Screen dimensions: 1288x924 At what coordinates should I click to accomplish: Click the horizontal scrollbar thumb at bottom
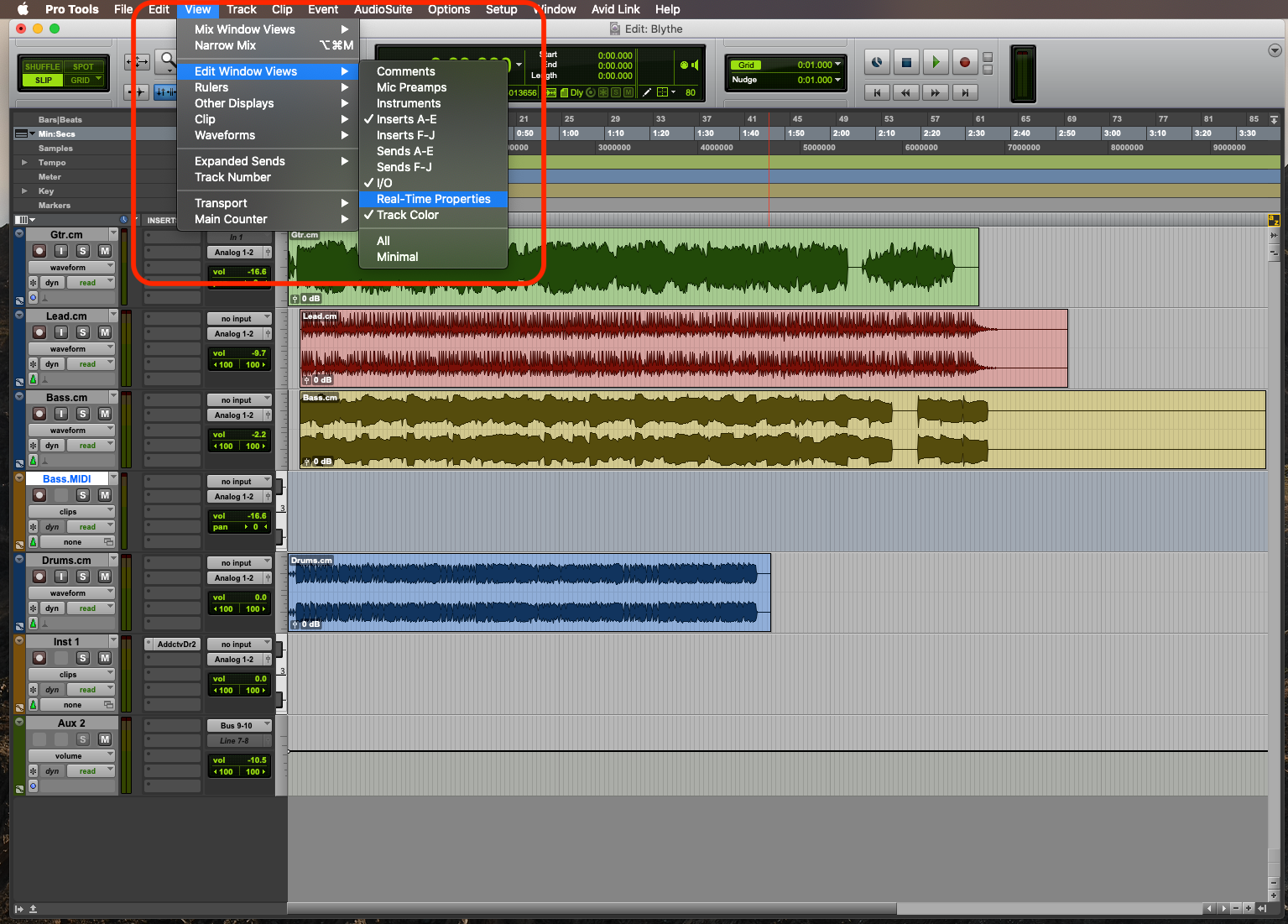(x=592, y=909)
